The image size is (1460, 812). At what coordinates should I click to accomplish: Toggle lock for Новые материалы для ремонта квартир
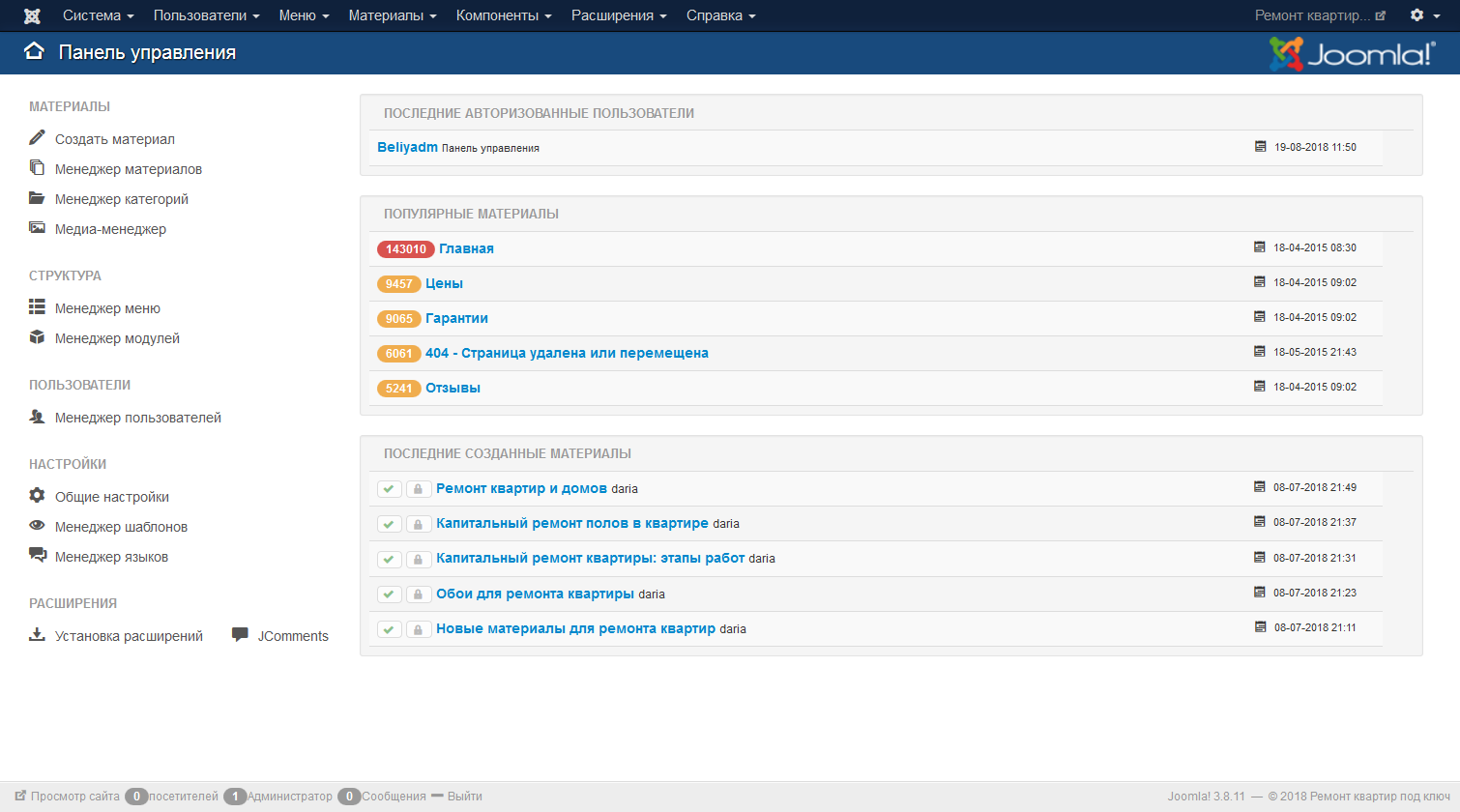[x=418, y=629]
